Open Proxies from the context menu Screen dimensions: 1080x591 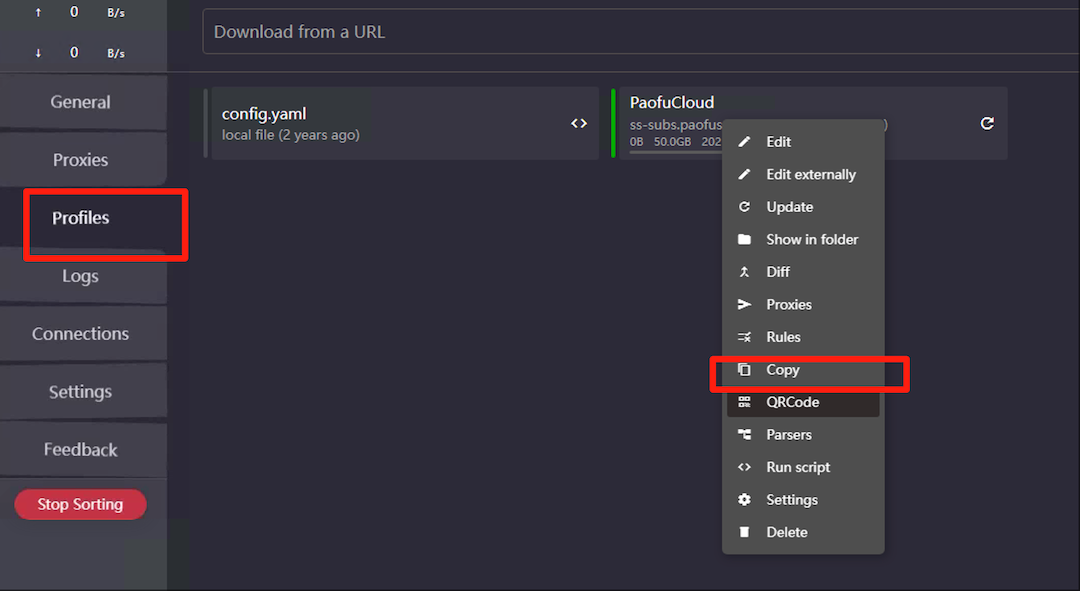click(789, 305)
